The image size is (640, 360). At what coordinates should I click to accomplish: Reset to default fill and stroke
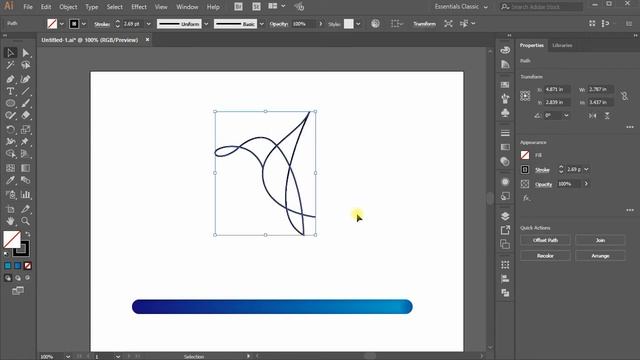pos(6,254)
